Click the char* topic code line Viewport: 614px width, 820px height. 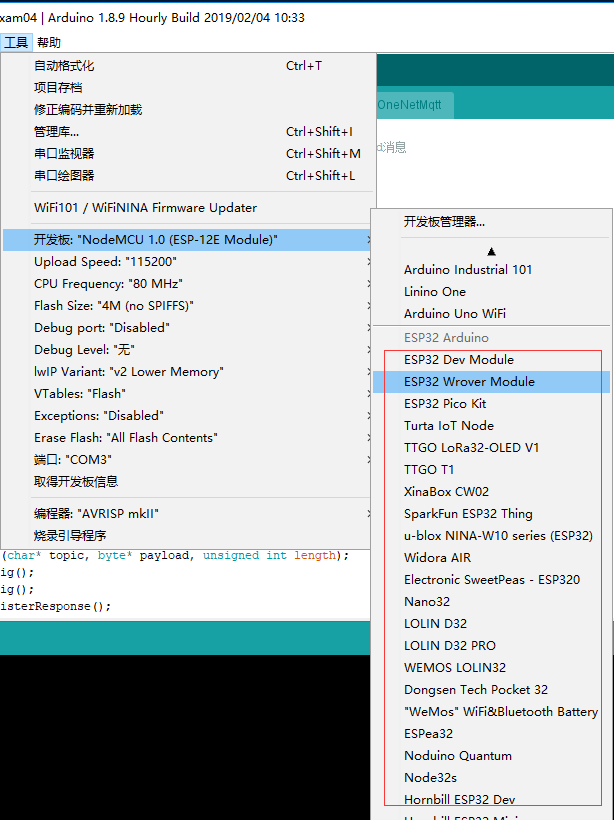tap(175, 555)
